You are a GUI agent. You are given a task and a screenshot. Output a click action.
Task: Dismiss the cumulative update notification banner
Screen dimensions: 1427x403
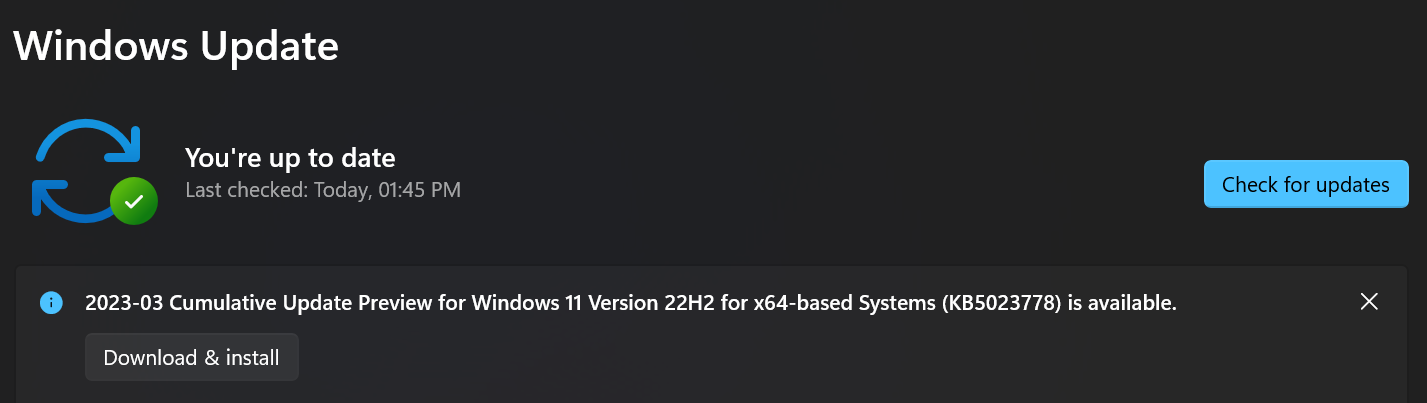click(x=1369, y=302)
